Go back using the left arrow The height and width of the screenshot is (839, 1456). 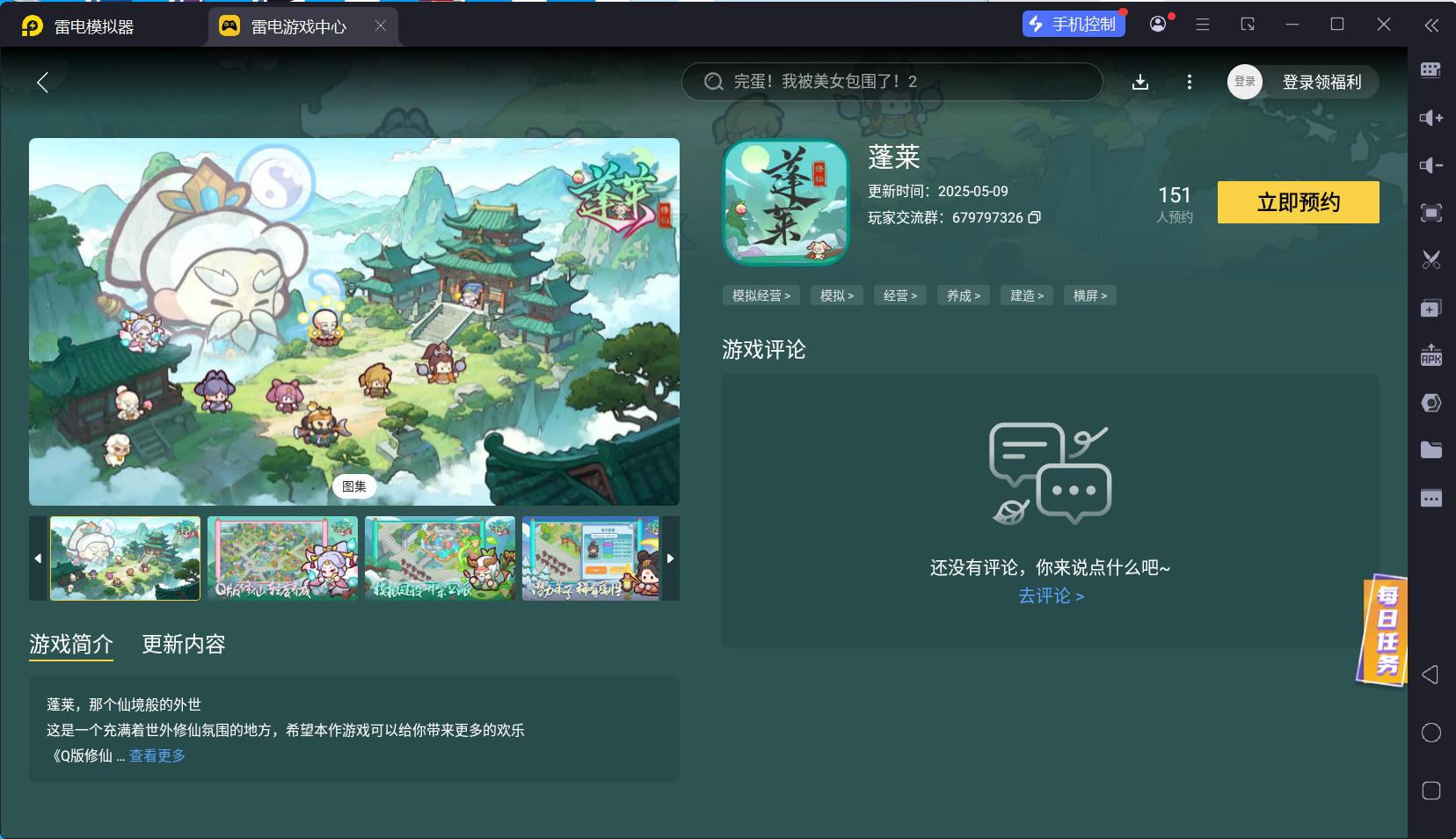click(x=42, y=83)
